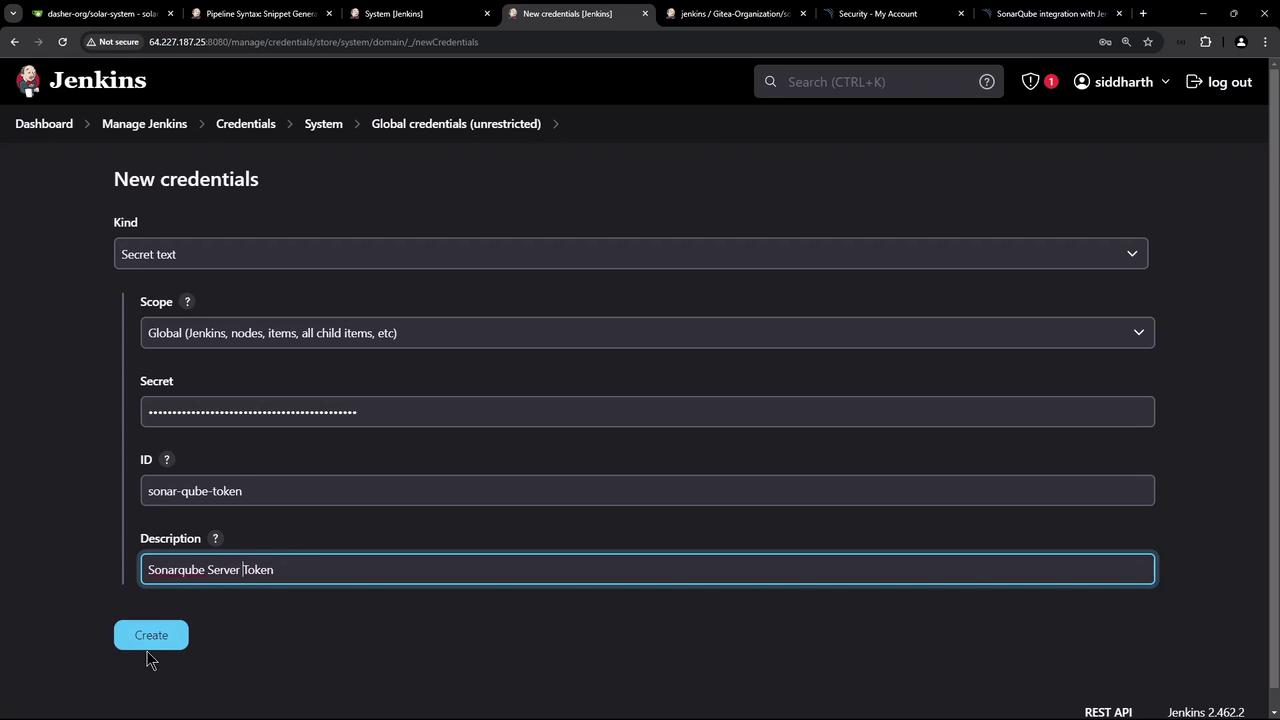Click the Description field with Sonarqube Server Token
The width and height of the screenshot is (1280, 720).
click(647, 570)
